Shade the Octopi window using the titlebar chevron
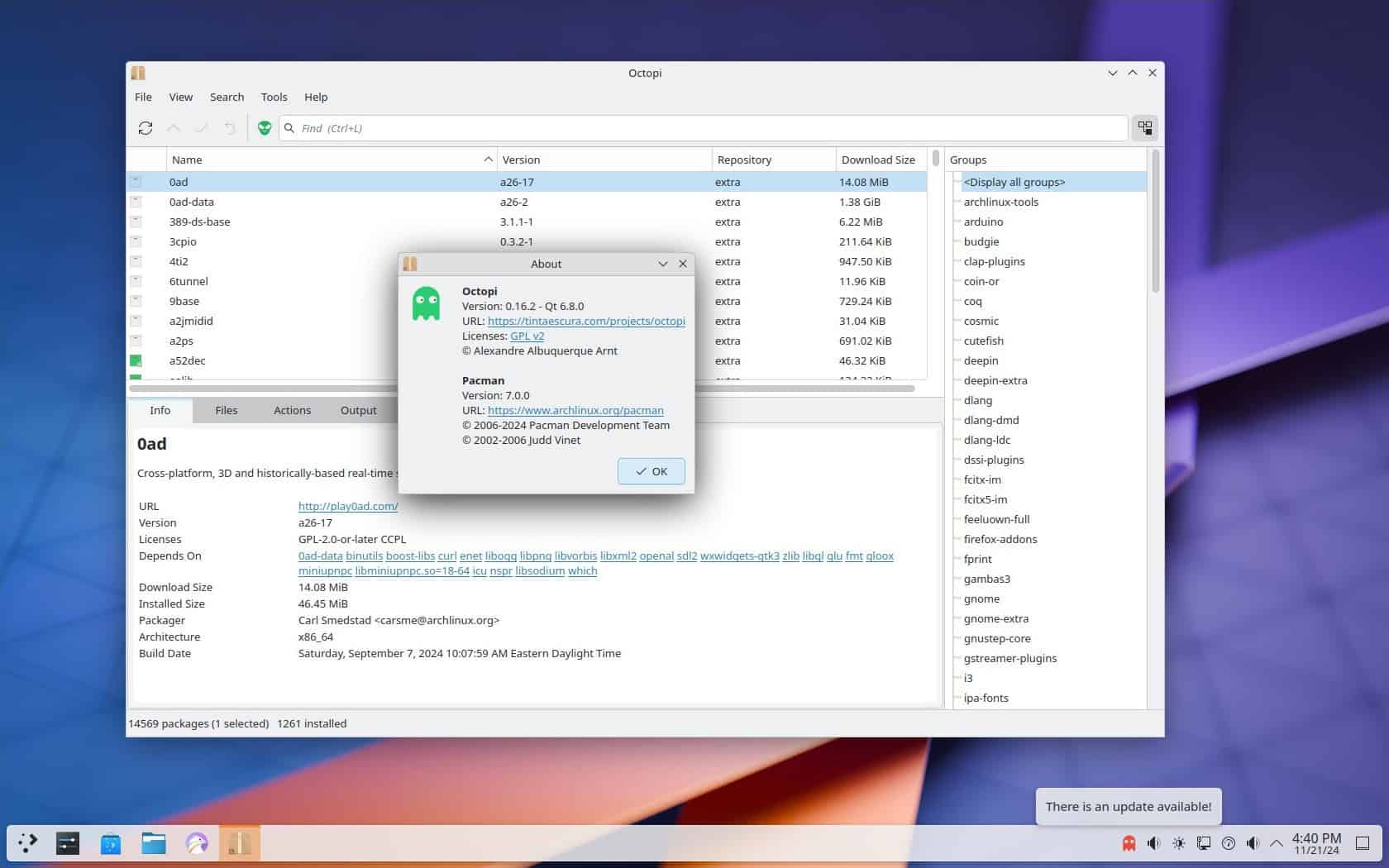Viewport: 1389px width, 868px height. 1112,73
